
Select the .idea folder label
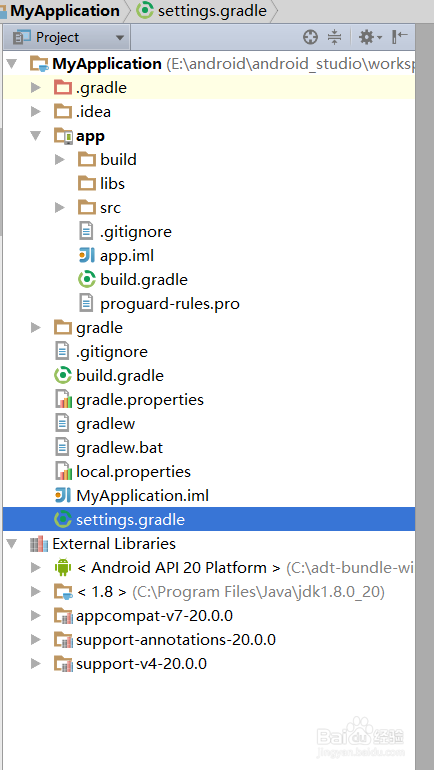tap(93, 112)
